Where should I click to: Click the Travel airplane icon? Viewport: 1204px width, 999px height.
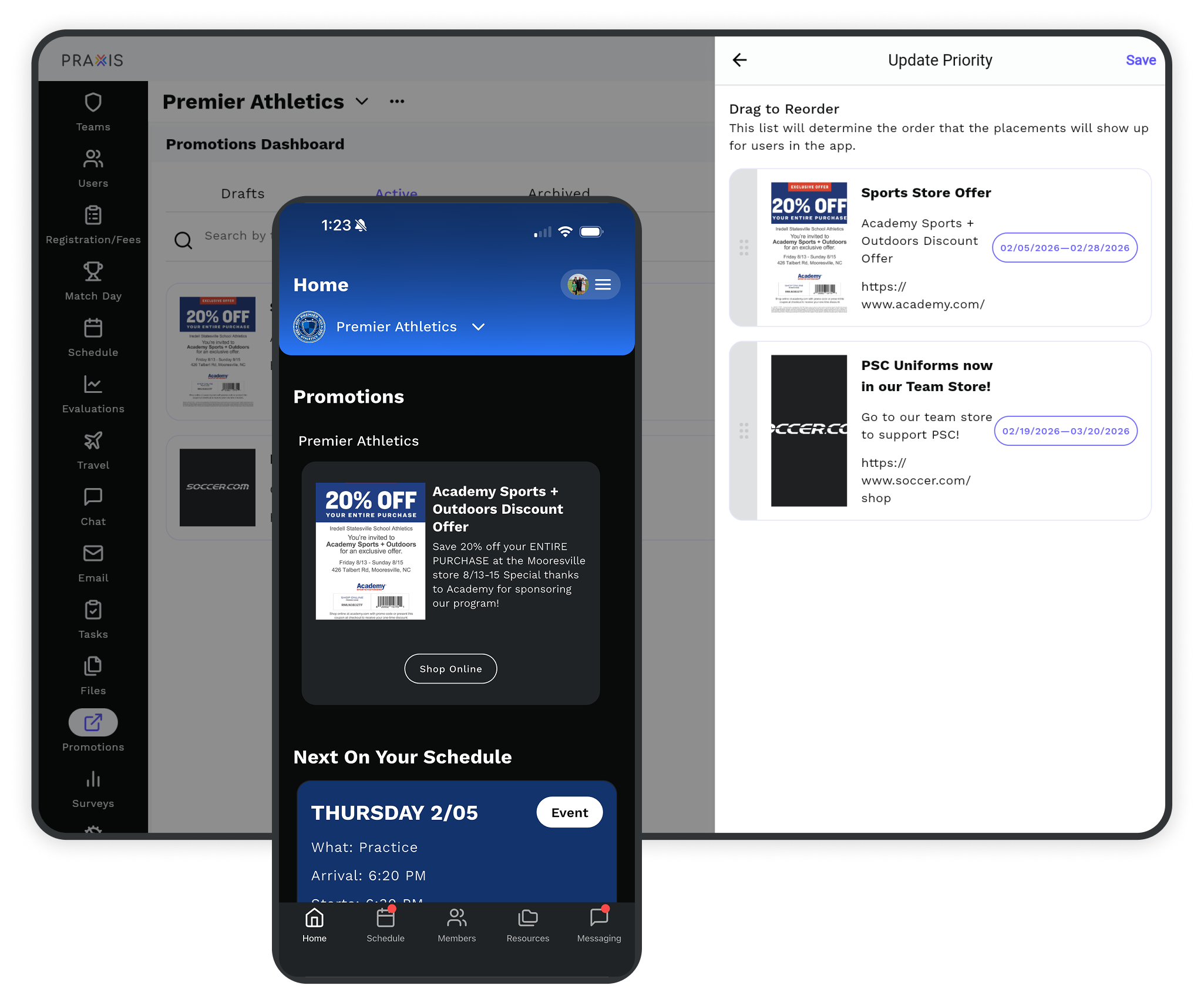(93, 441)
